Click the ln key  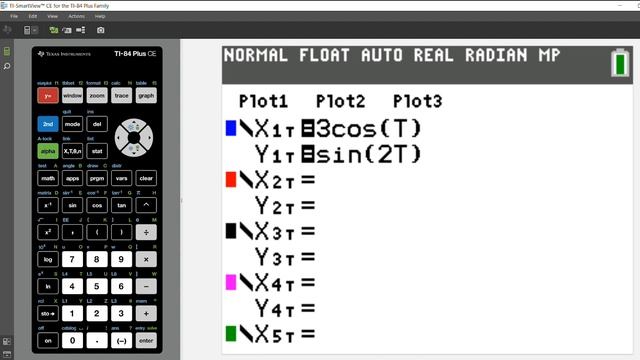[x=48, y=287]
